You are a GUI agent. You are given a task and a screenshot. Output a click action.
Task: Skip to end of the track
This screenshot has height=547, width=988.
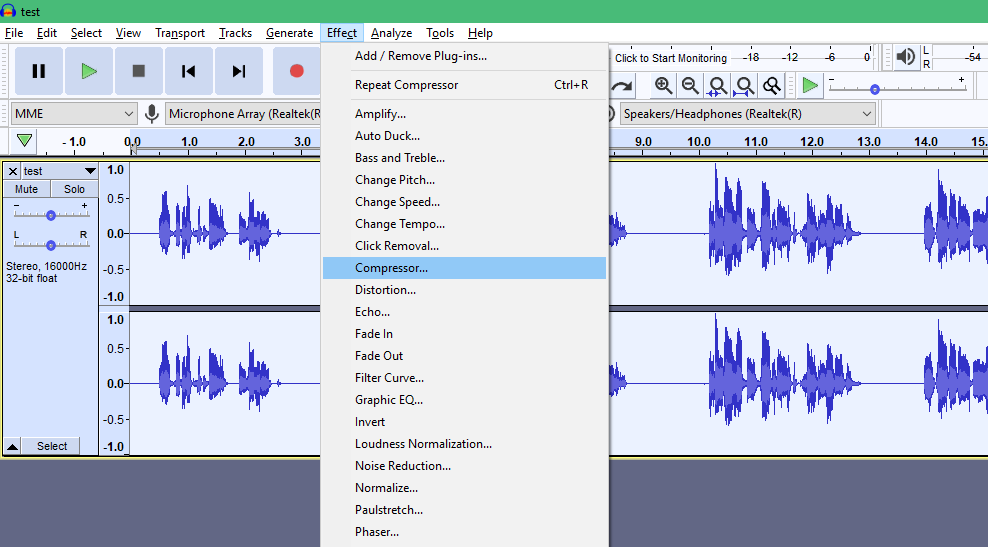coord(238,71)
